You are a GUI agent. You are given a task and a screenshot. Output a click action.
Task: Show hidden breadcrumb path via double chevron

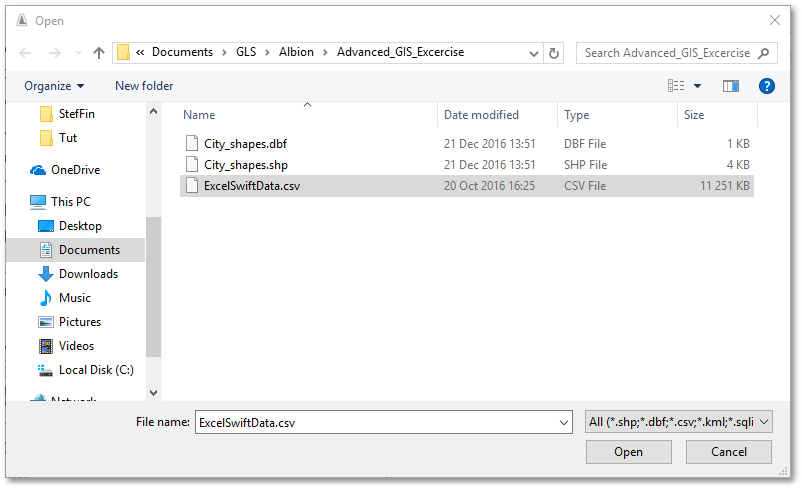(x=140, y=53)
